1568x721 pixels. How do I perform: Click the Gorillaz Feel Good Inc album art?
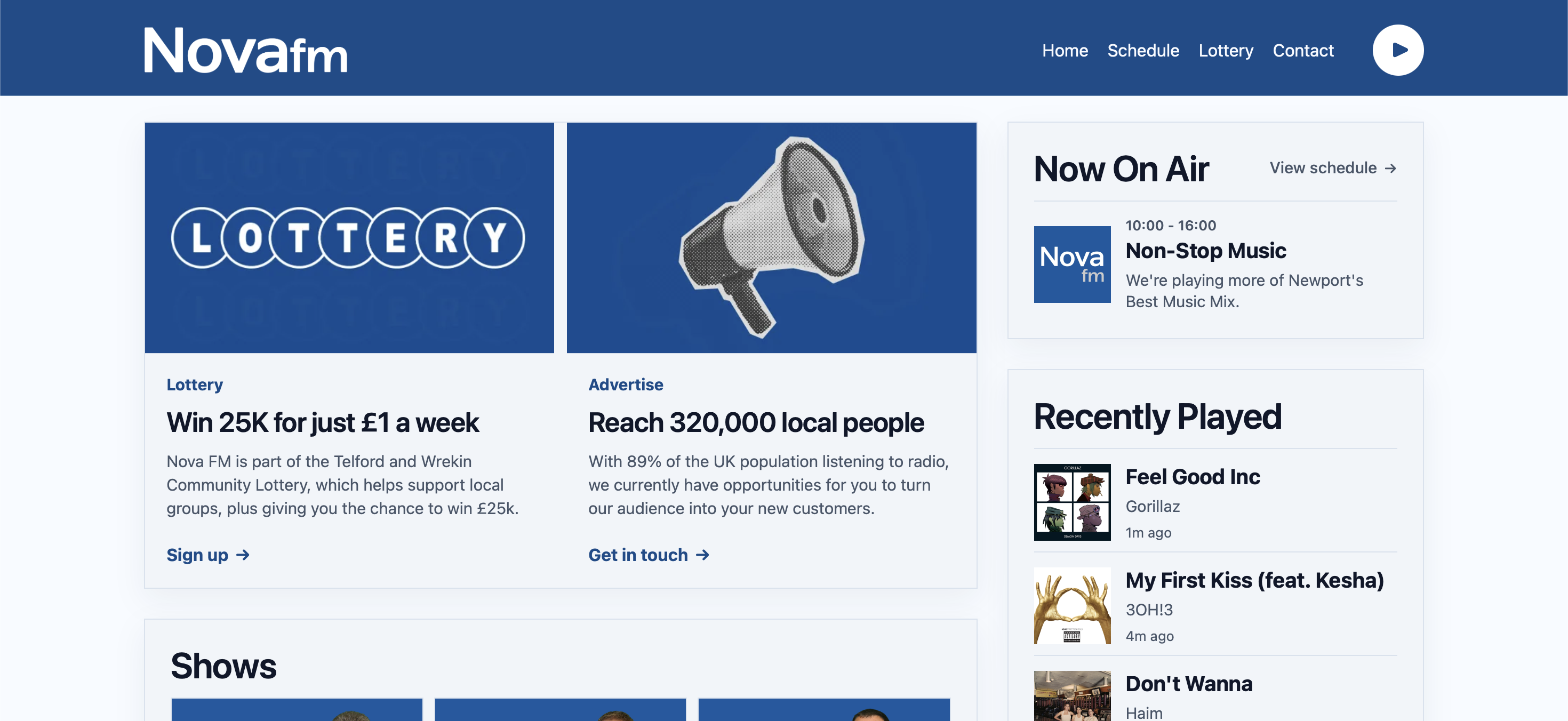[1072, 502]
